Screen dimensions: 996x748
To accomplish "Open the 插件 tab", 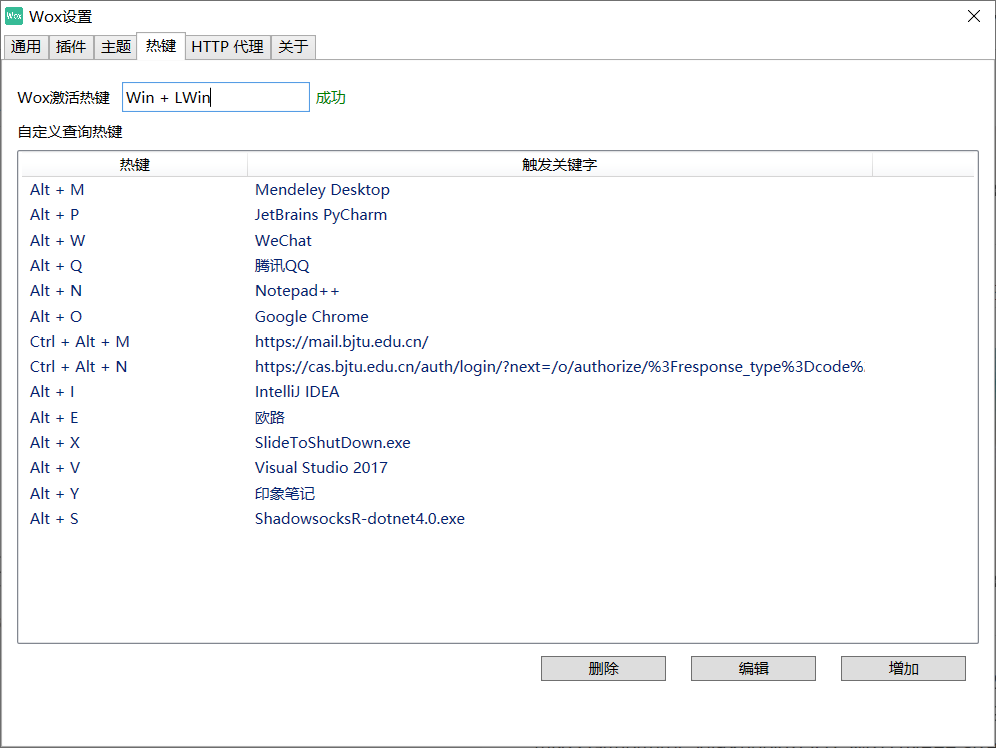I will pos(71,47).
